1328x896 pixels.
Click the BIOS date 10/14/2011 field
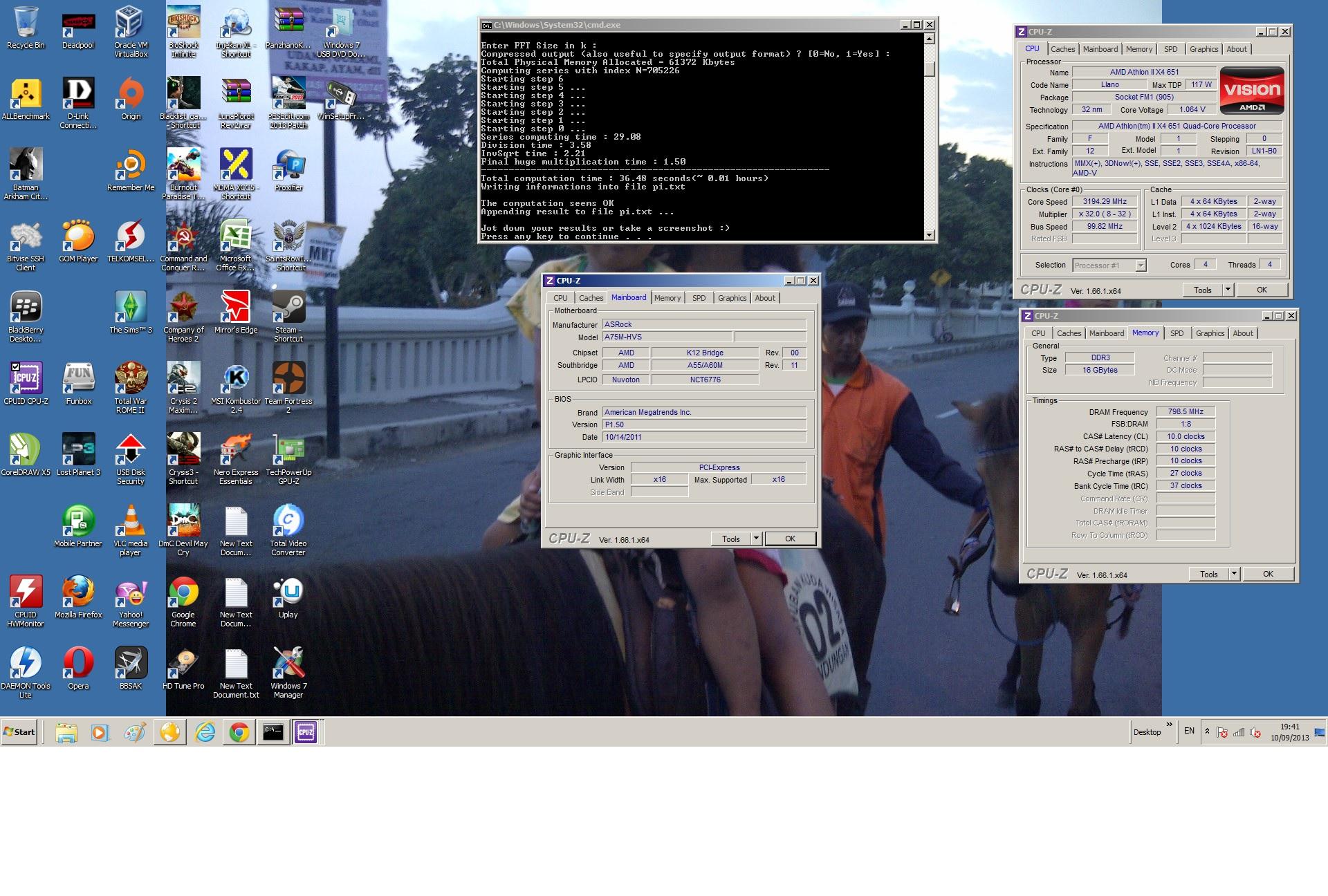pos(704,437)
